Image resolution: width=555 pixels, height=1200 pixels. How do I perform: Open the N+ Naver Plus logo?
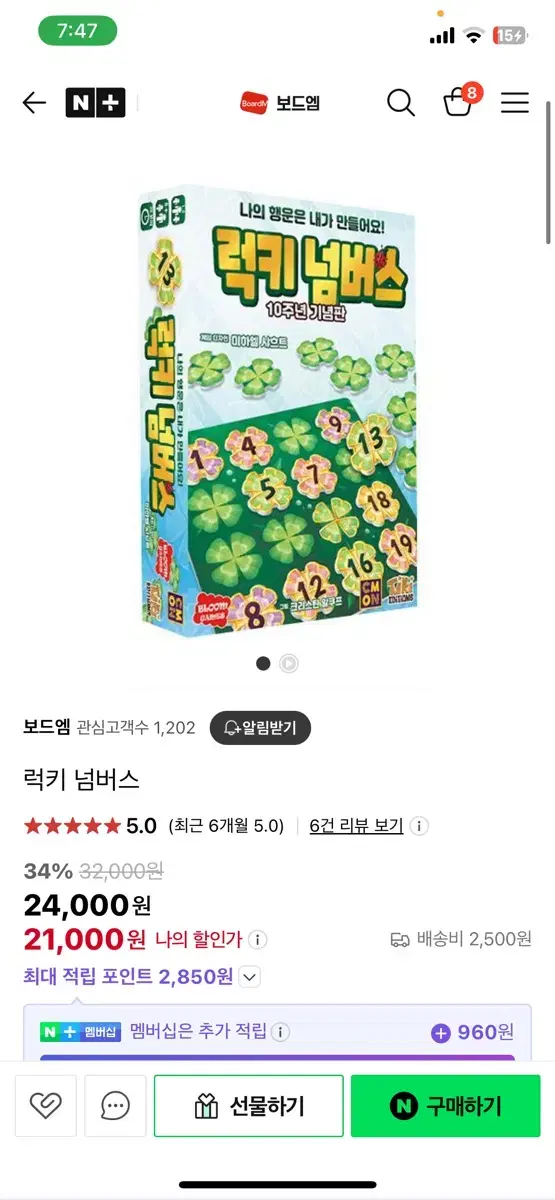95,102
